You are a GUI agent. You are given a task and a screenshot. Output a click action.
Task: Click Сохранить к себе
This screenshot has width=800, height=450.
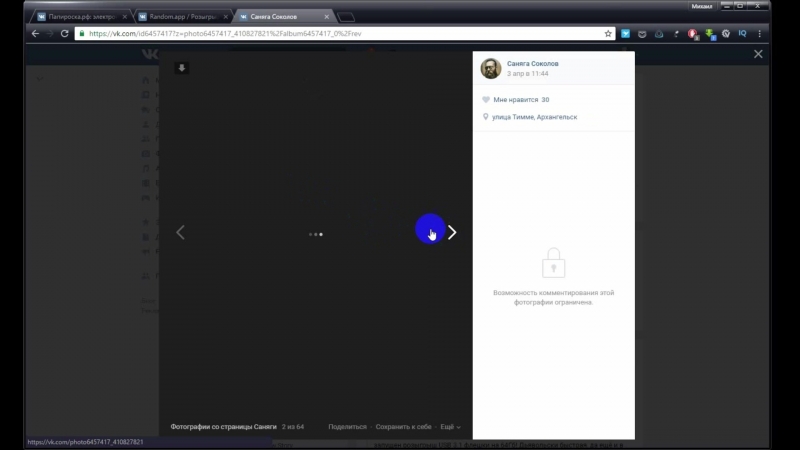(404, 426)
